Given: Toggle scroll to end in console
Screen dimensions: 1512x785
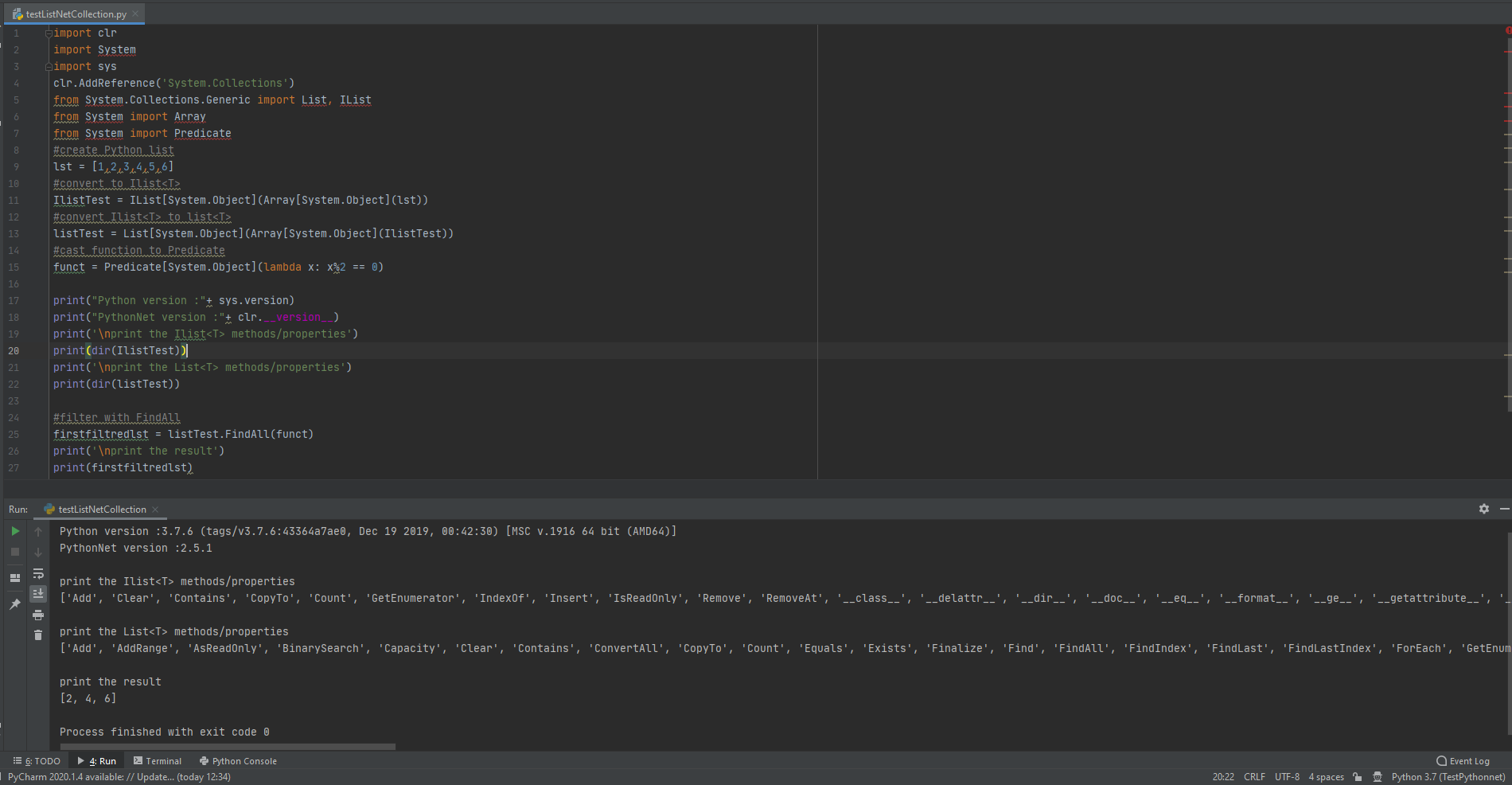Looking at the screenshot, I should click(x=38, y=594).
